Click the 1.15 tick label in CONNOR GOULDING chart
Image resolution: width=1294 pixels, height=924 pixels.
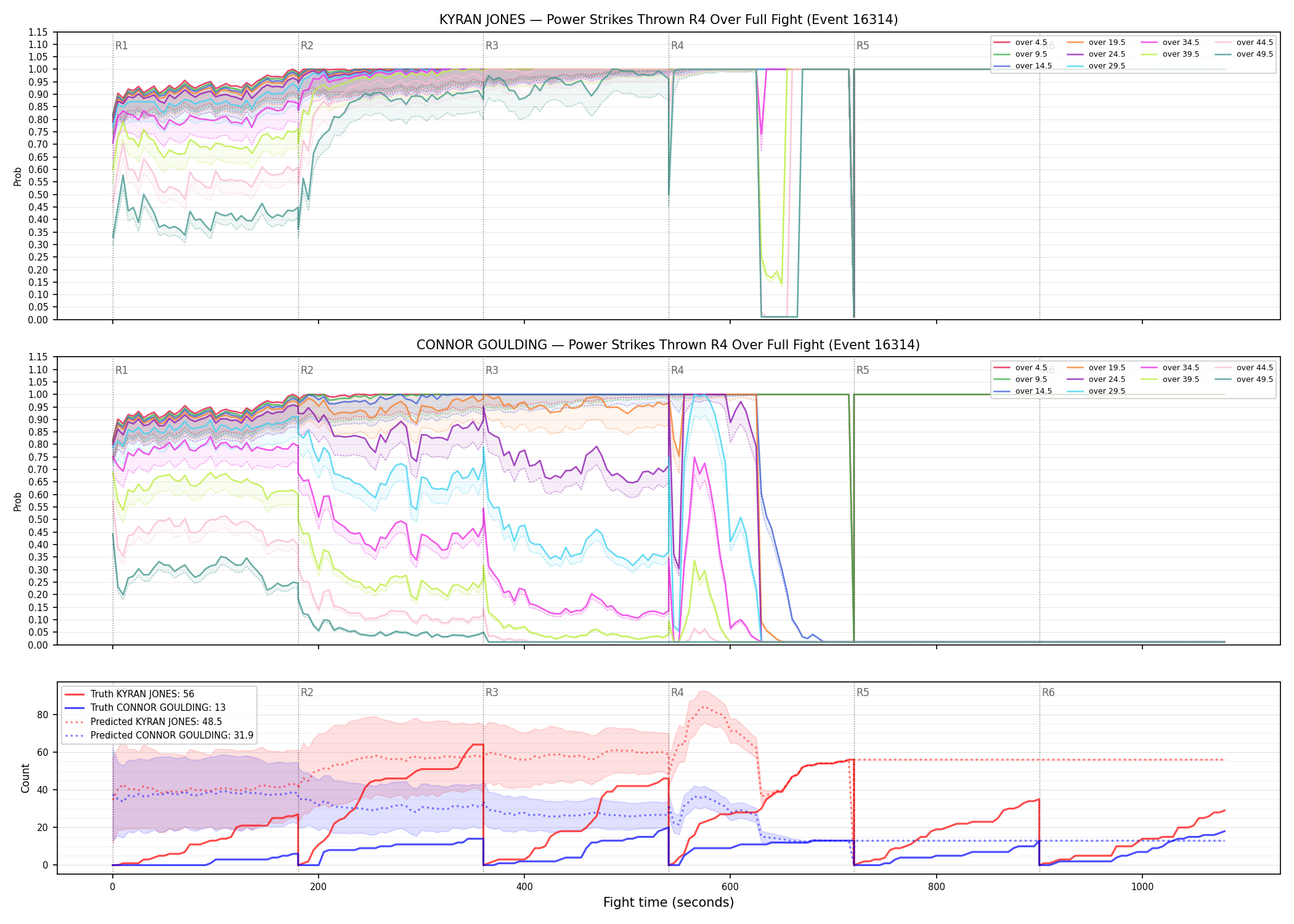38,357
